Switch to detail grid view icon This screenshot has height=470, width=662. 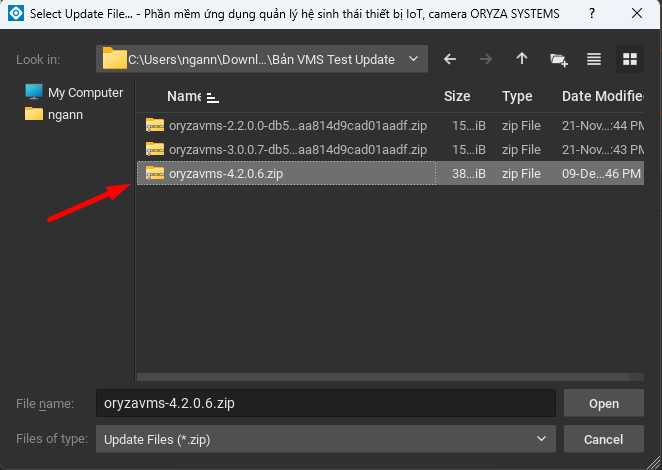(629, 59)
